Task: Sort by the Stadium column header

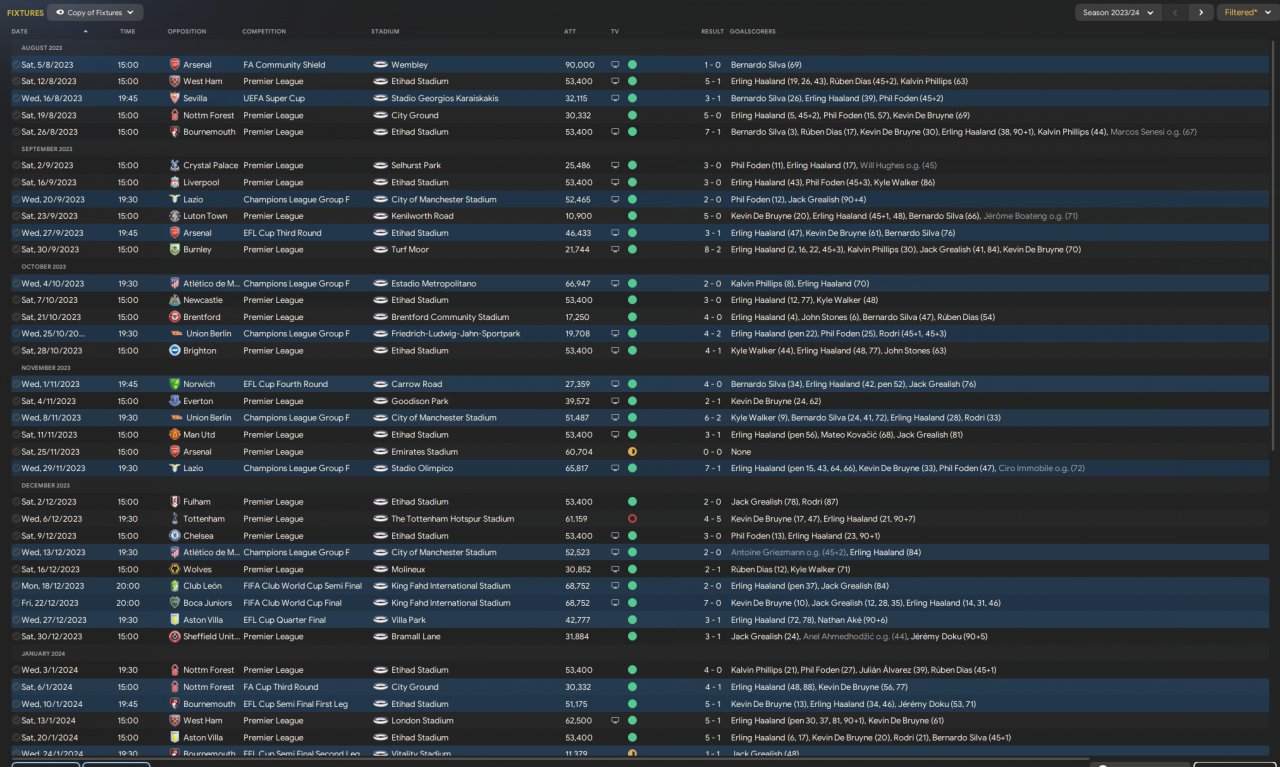Action: point(385,31)
